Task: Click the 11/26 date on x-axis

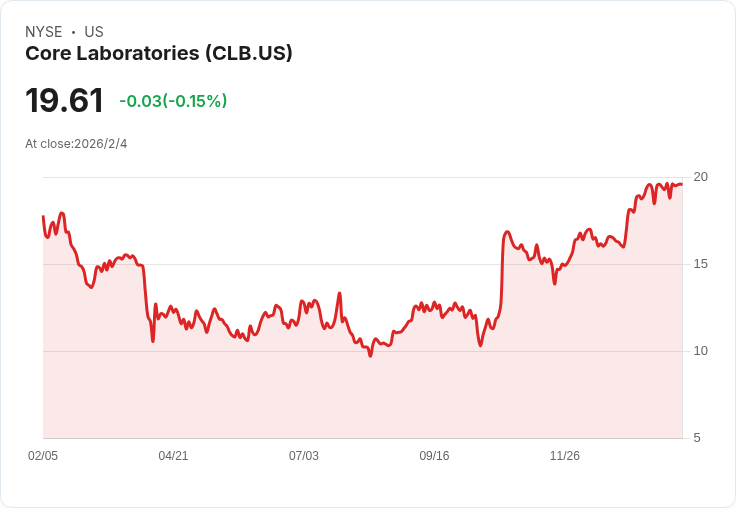Action: pyautogui.click(x=565, y=456)
